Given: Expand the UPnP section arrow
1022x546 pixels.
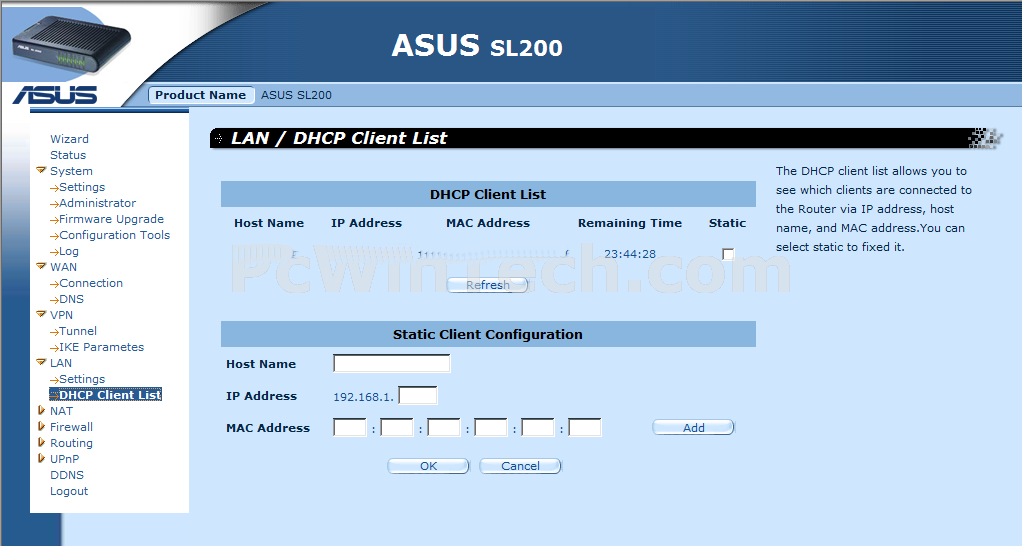Looking at the screenshot, I should click(41, 459).
